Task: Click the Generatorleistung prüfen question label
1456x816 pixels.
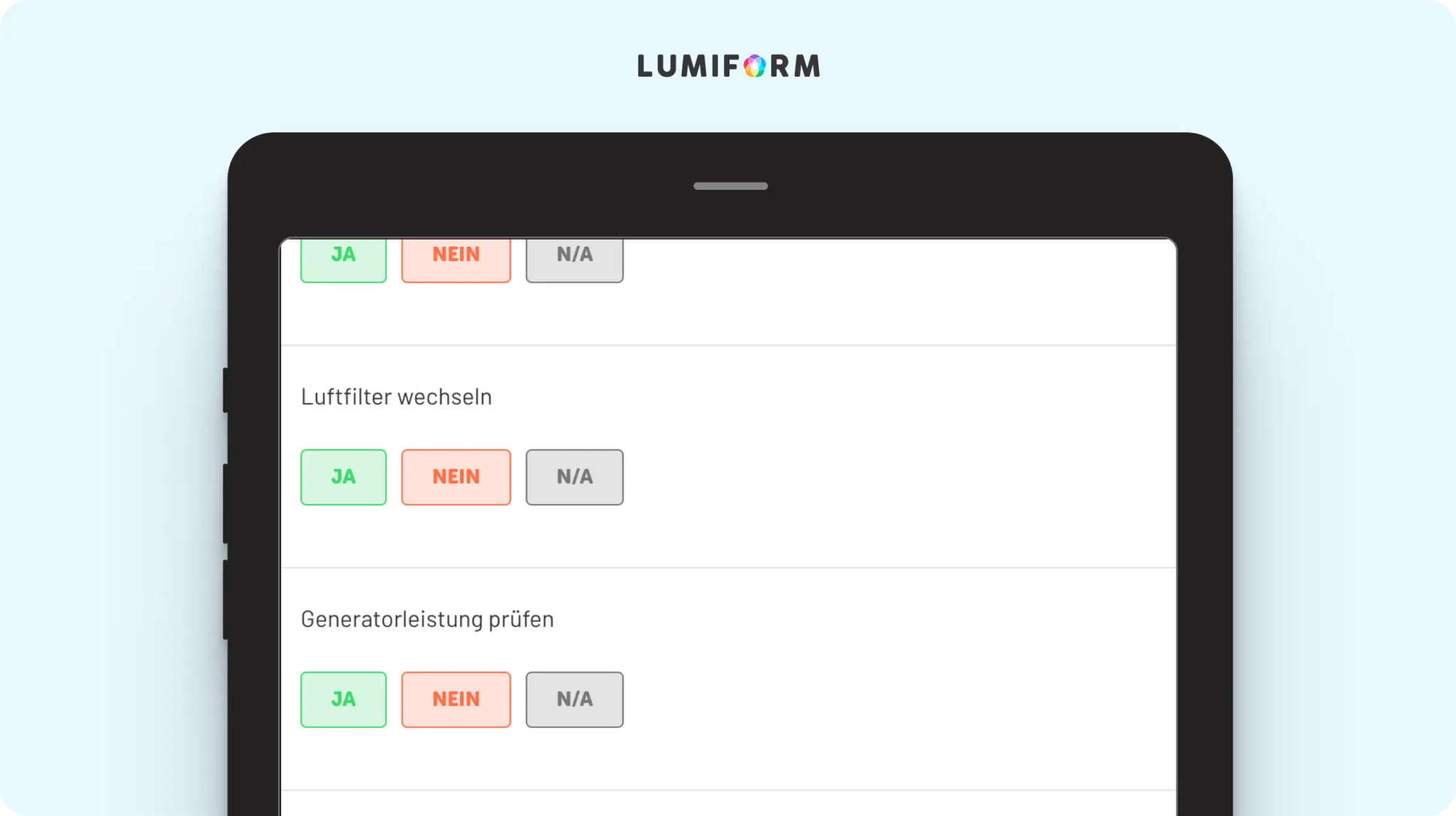Action: pyautogui.click(x=427, y=620)
